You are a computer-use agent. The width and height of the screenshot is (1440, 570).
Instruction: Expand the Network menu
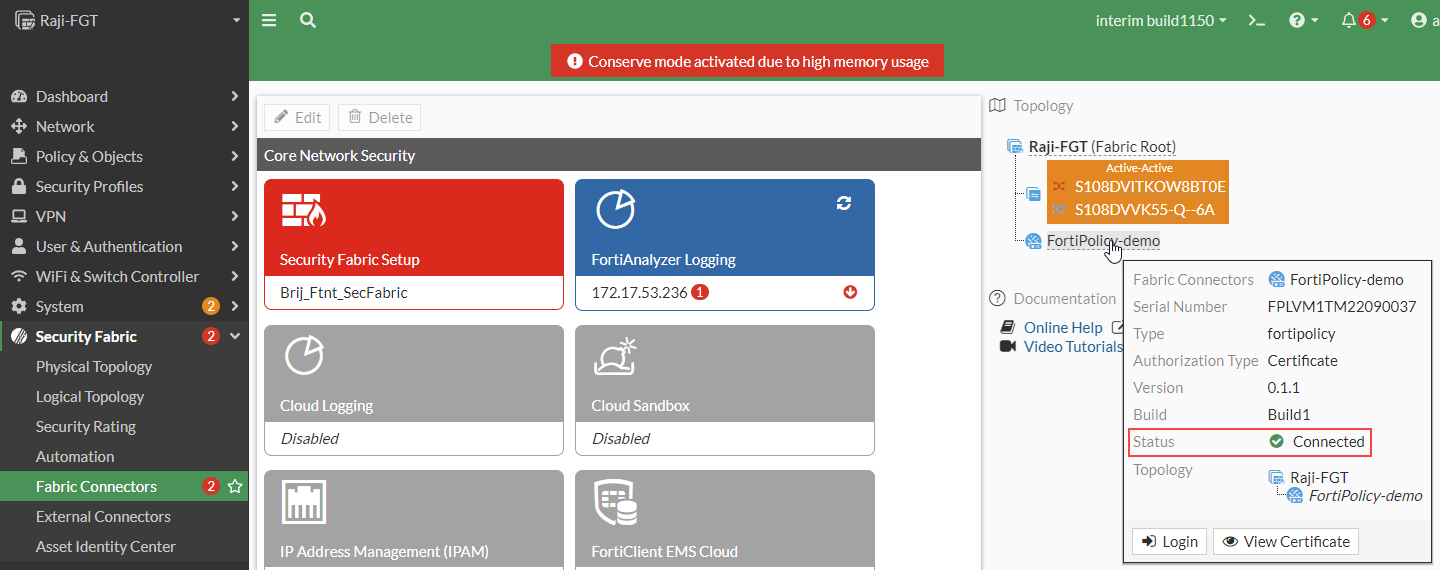124,126
